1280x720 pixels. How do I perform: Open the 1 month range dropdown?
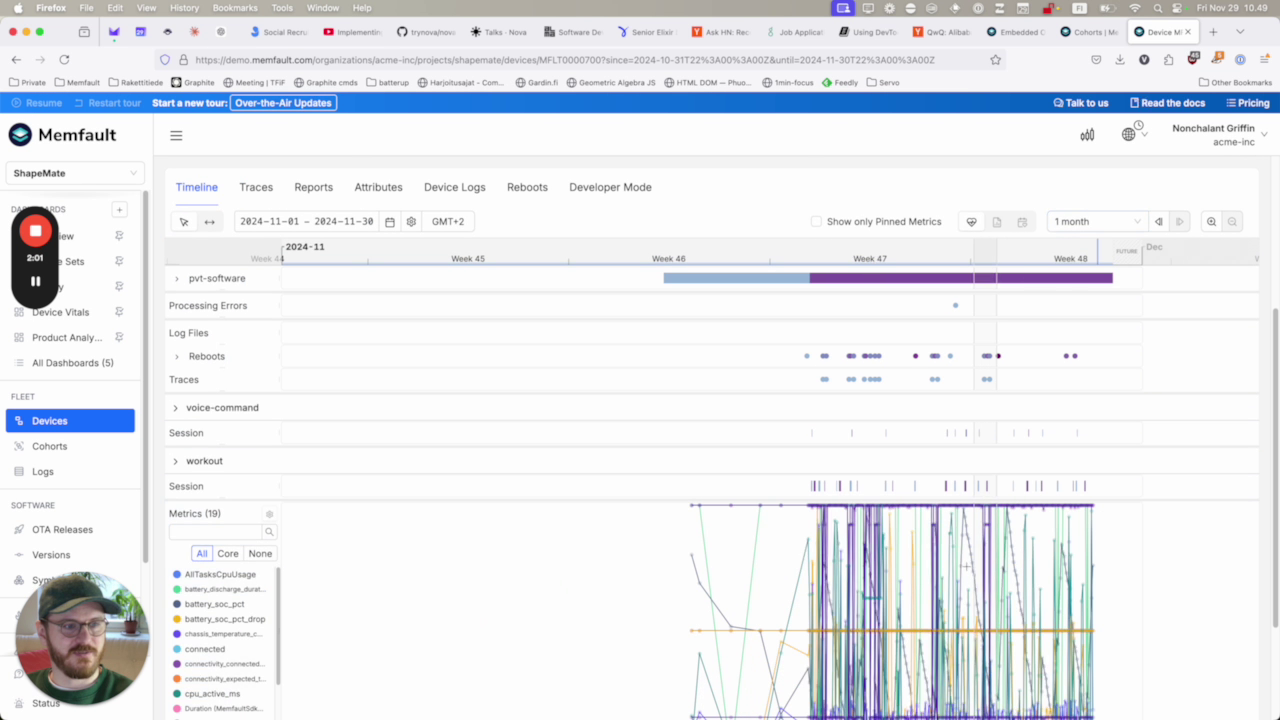1096,222
